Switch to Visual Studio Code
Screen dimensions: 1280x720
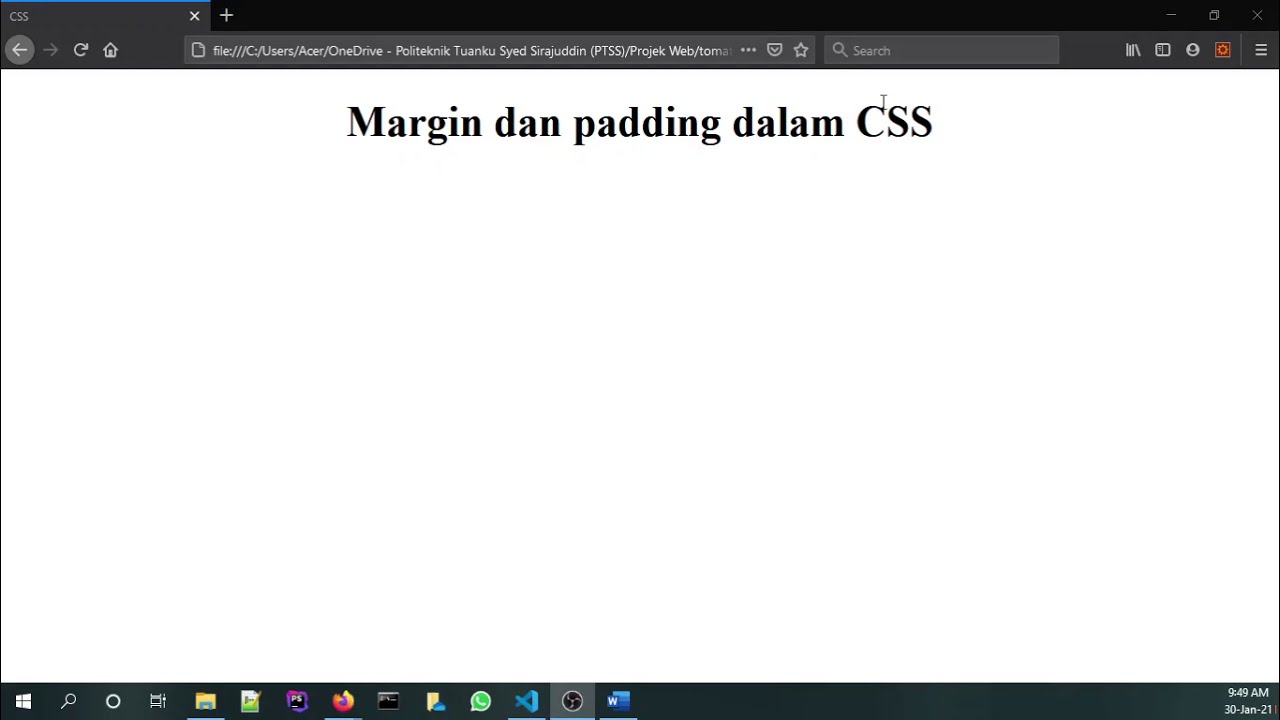pos(527,701)
